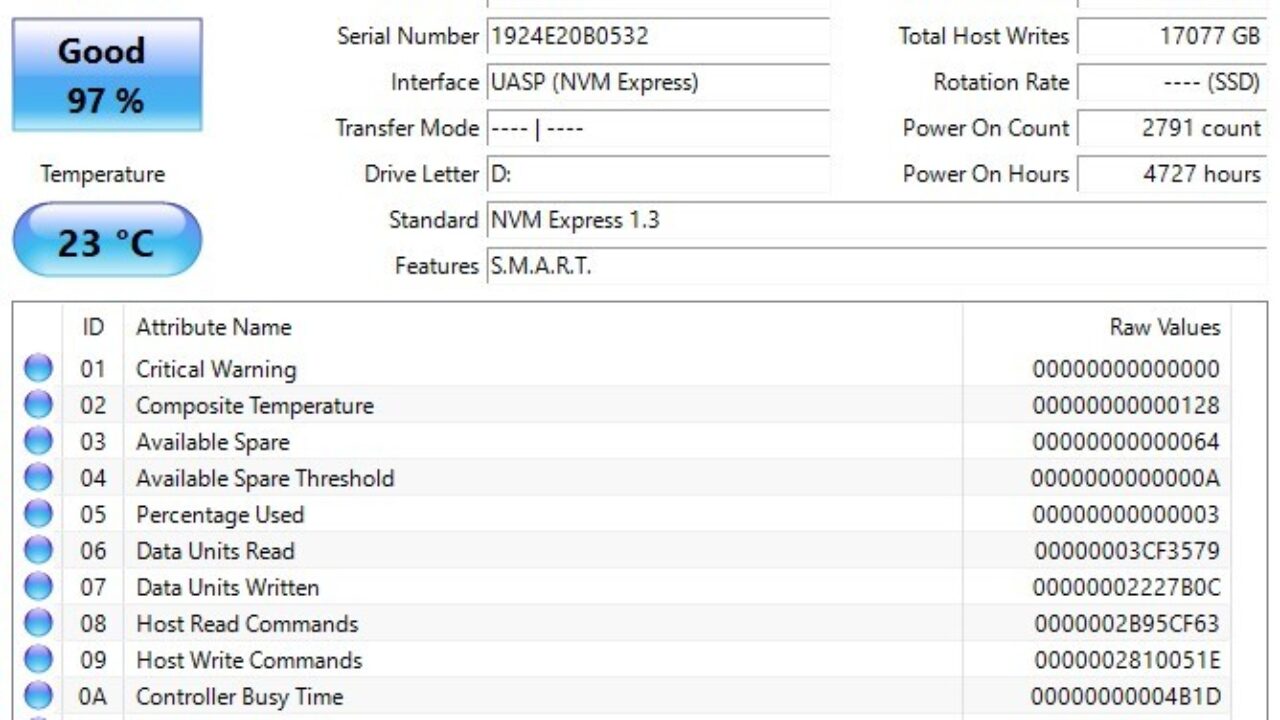Click the indicator next to Controller Busy Time

coord(38,696)
